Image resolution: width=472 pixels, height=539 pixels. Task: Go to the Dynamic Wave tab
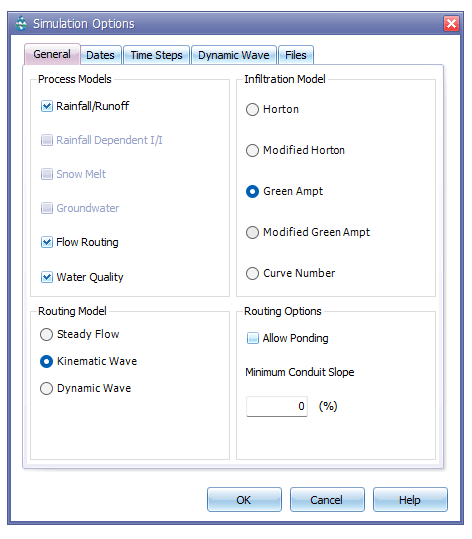pyautogui.click(x=234, y=55)
